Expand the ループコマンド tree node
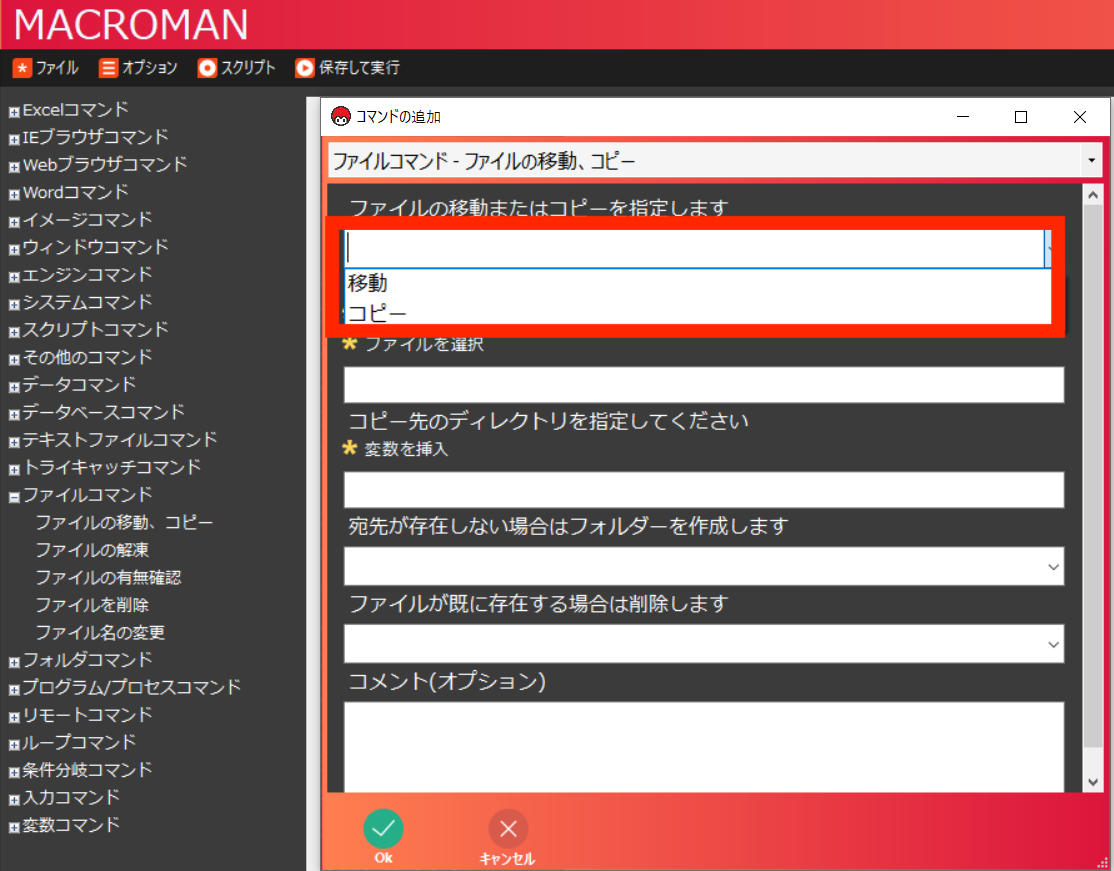Screen dimensions: 1114x871 pyautogui.click(x=13, y=745)
